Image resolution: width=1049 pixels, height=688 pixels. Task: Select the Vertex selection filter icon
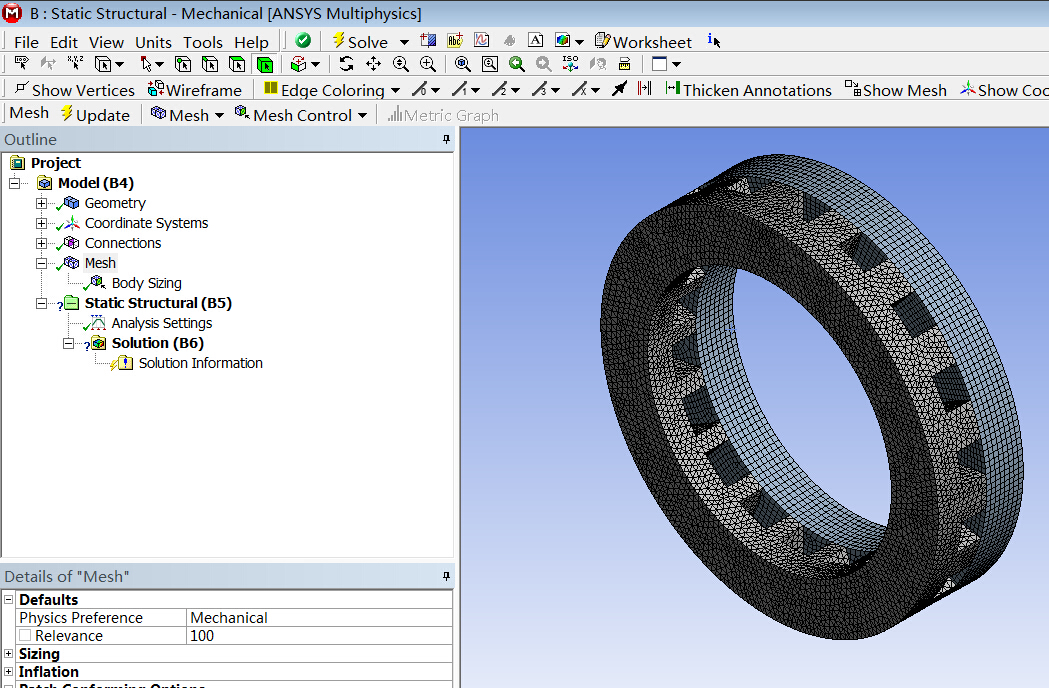pos(183,64)
